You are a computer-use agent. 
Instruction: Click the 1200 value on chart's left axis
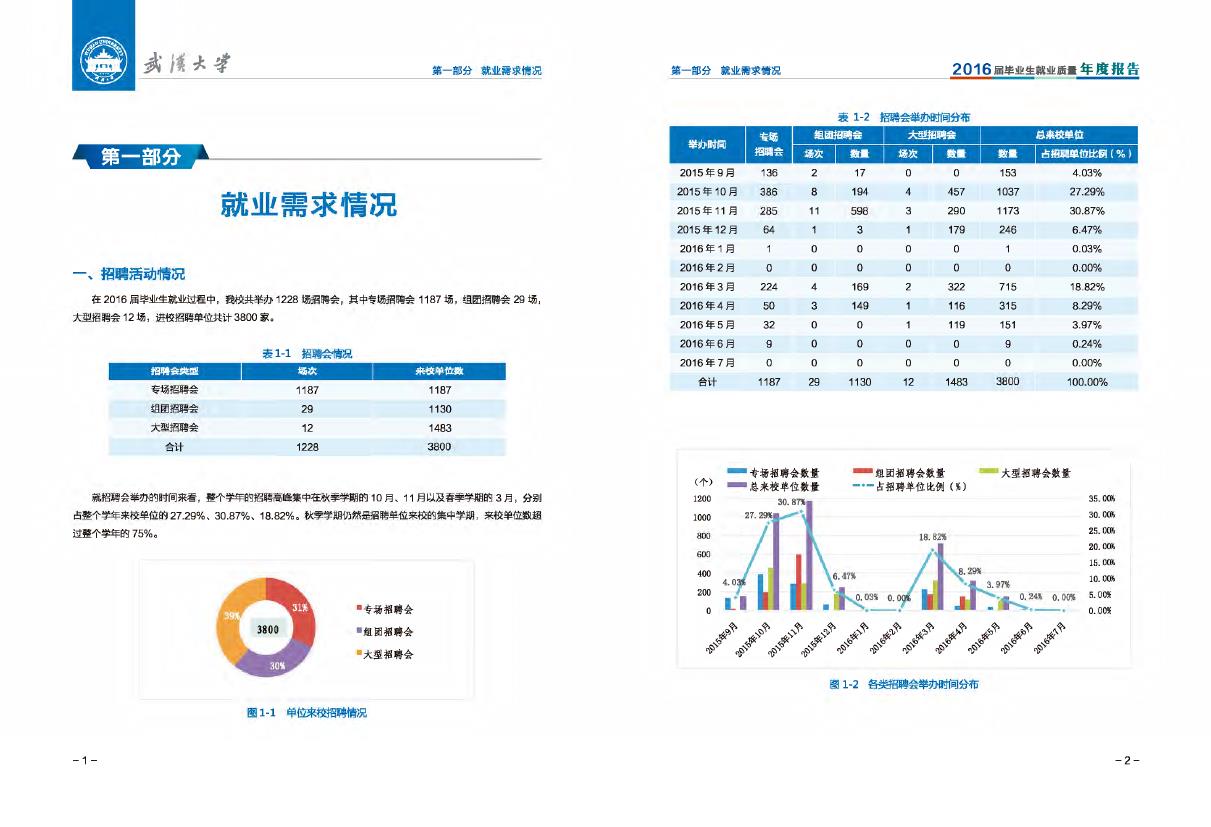701,498
